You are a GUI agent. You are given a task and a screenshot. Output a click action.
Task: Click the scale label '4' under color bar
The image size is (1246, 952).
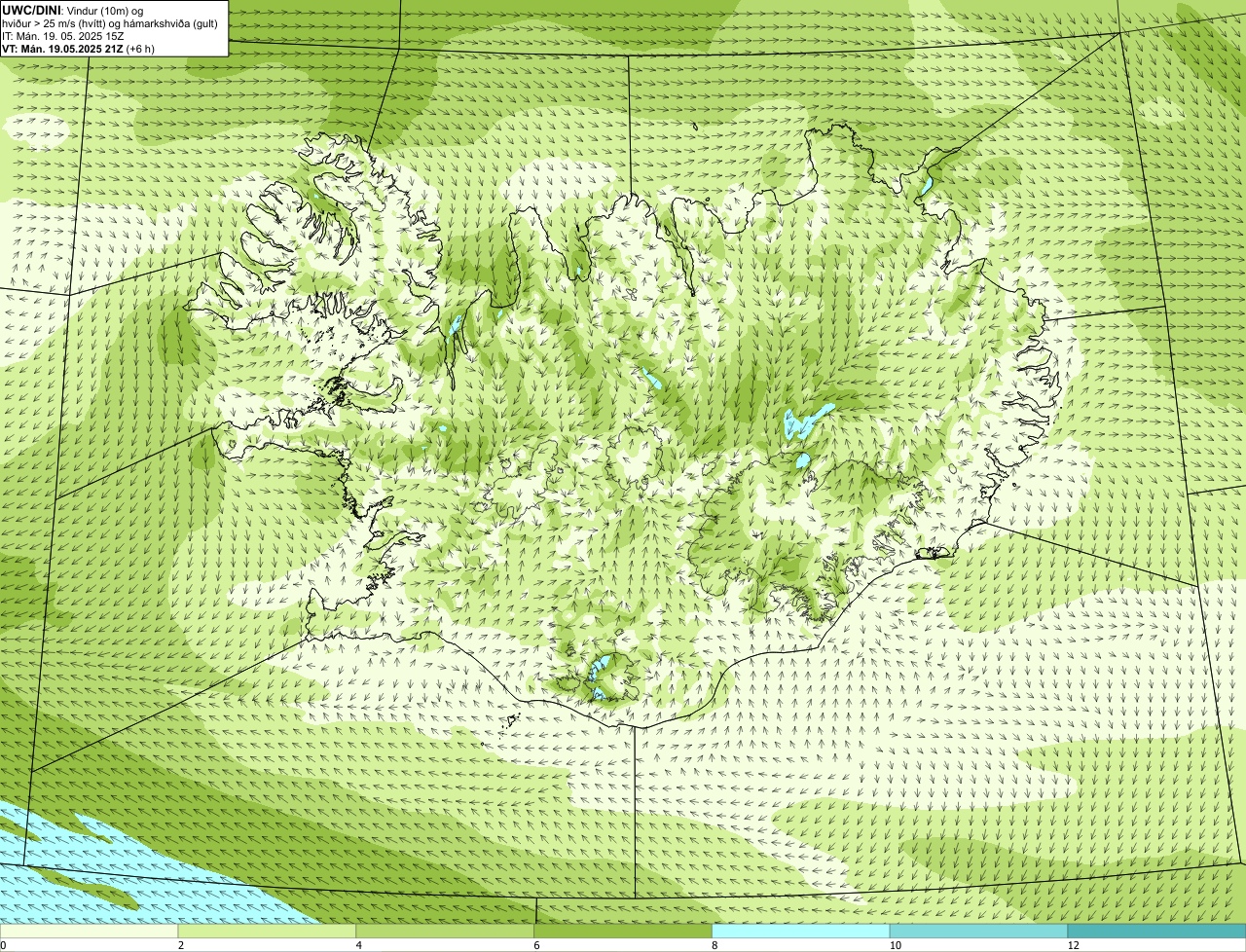click(359, 945)
